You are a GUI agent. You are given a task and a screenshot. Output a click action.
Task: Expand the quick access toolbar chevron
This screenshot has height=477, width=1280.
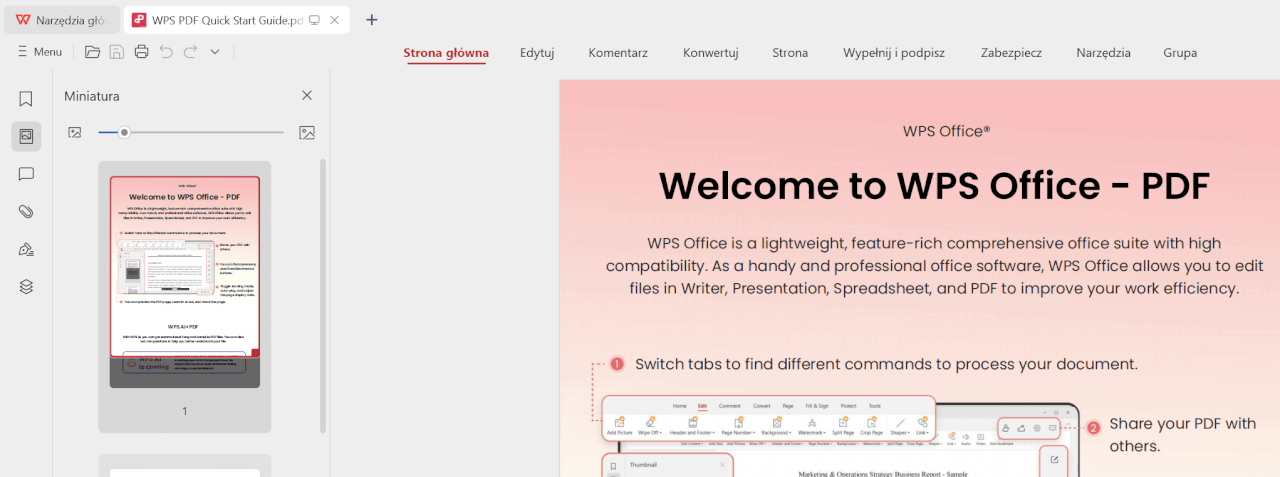click(214, 52)
